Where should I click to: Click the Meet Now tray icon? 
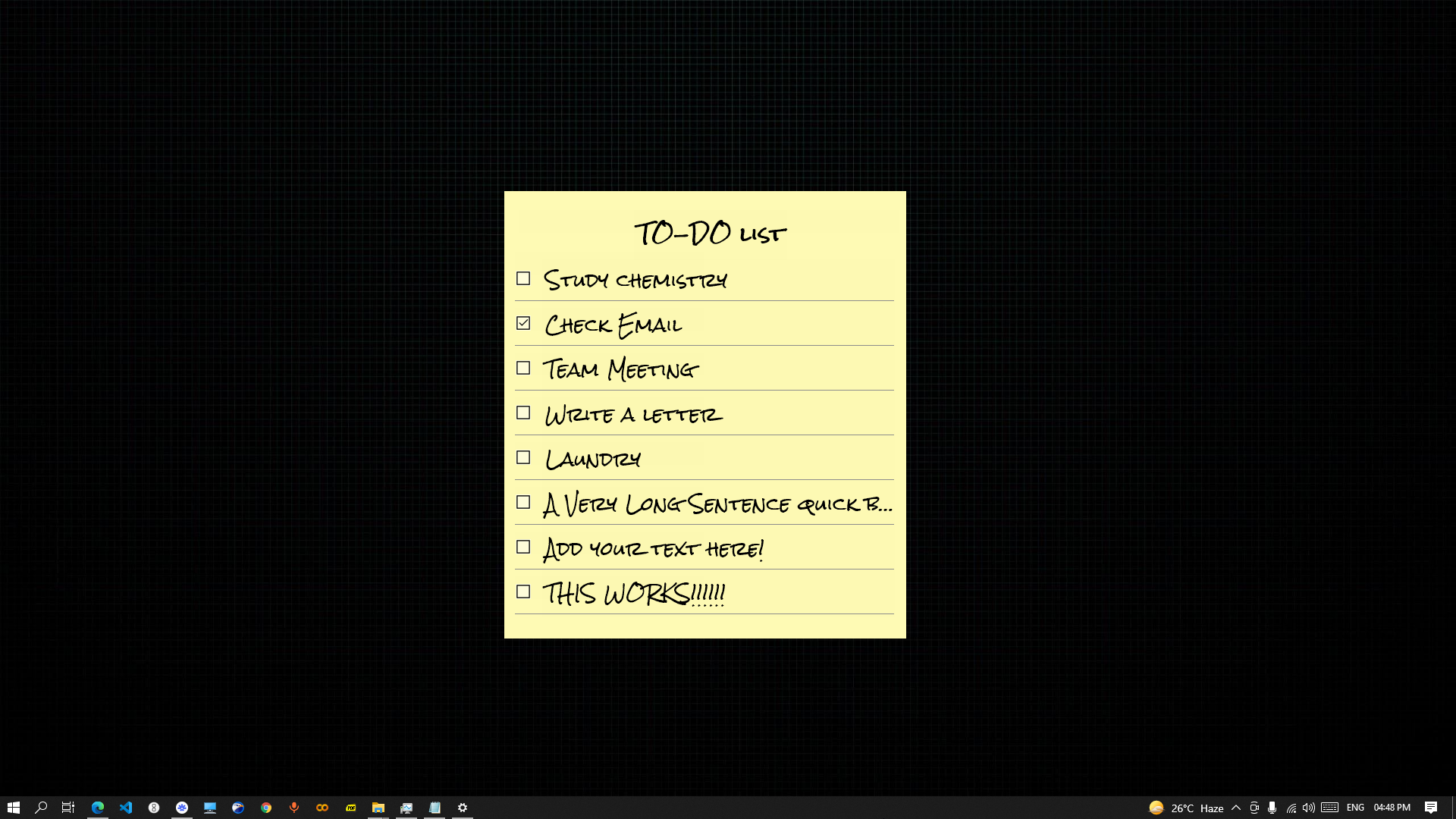pos(1254,808)
